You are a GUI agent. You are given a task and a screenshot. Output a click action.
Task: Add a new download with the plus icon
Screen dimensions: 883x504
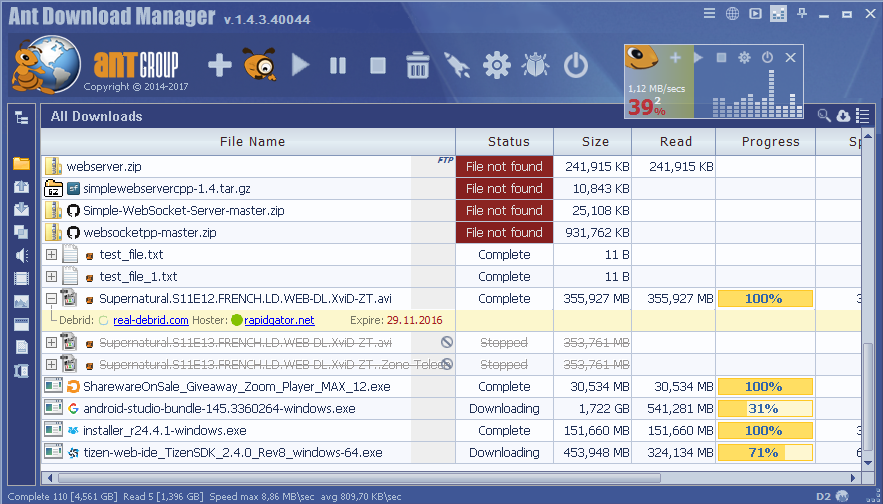click(220, 65)
